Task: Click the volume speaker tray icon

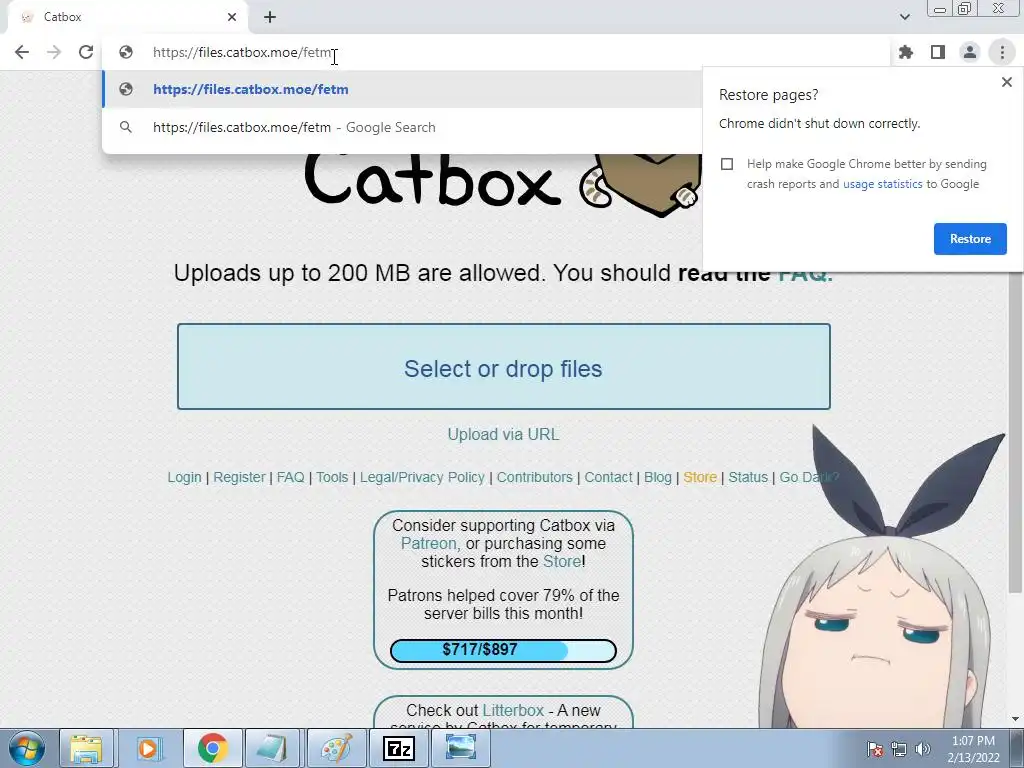Action: [922, 749]
